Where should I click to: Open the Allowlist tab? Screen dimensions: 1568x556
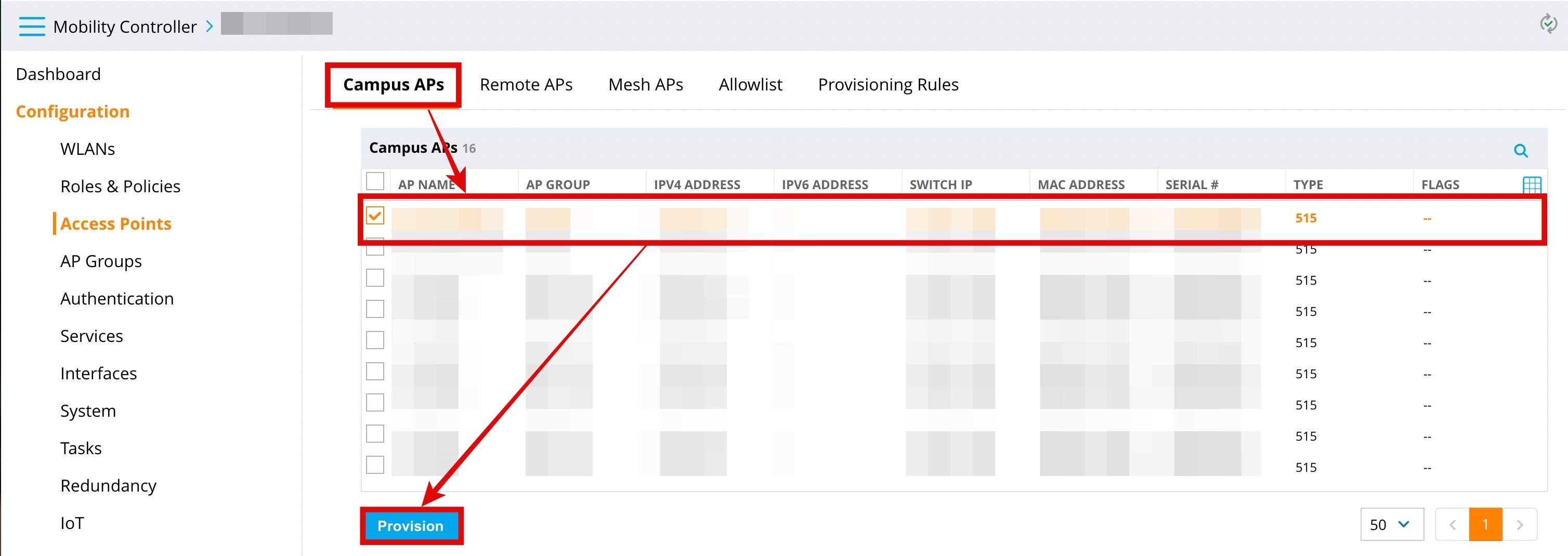click(750, 85)
